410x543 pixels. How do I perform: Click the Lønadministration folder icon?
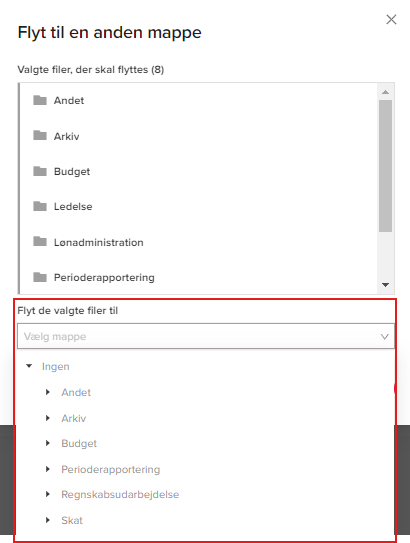pos(40,241)
